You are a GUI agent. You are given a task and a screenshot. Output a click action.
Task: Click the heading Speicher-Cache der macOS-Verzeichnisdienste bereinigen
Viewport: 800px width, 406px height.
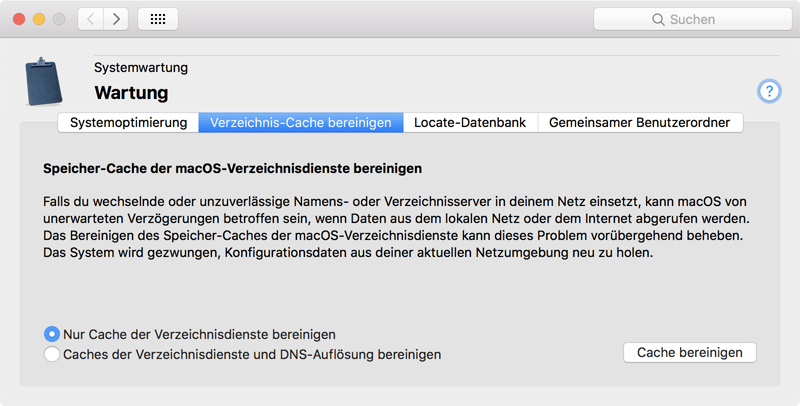click(x=232, y=169)
